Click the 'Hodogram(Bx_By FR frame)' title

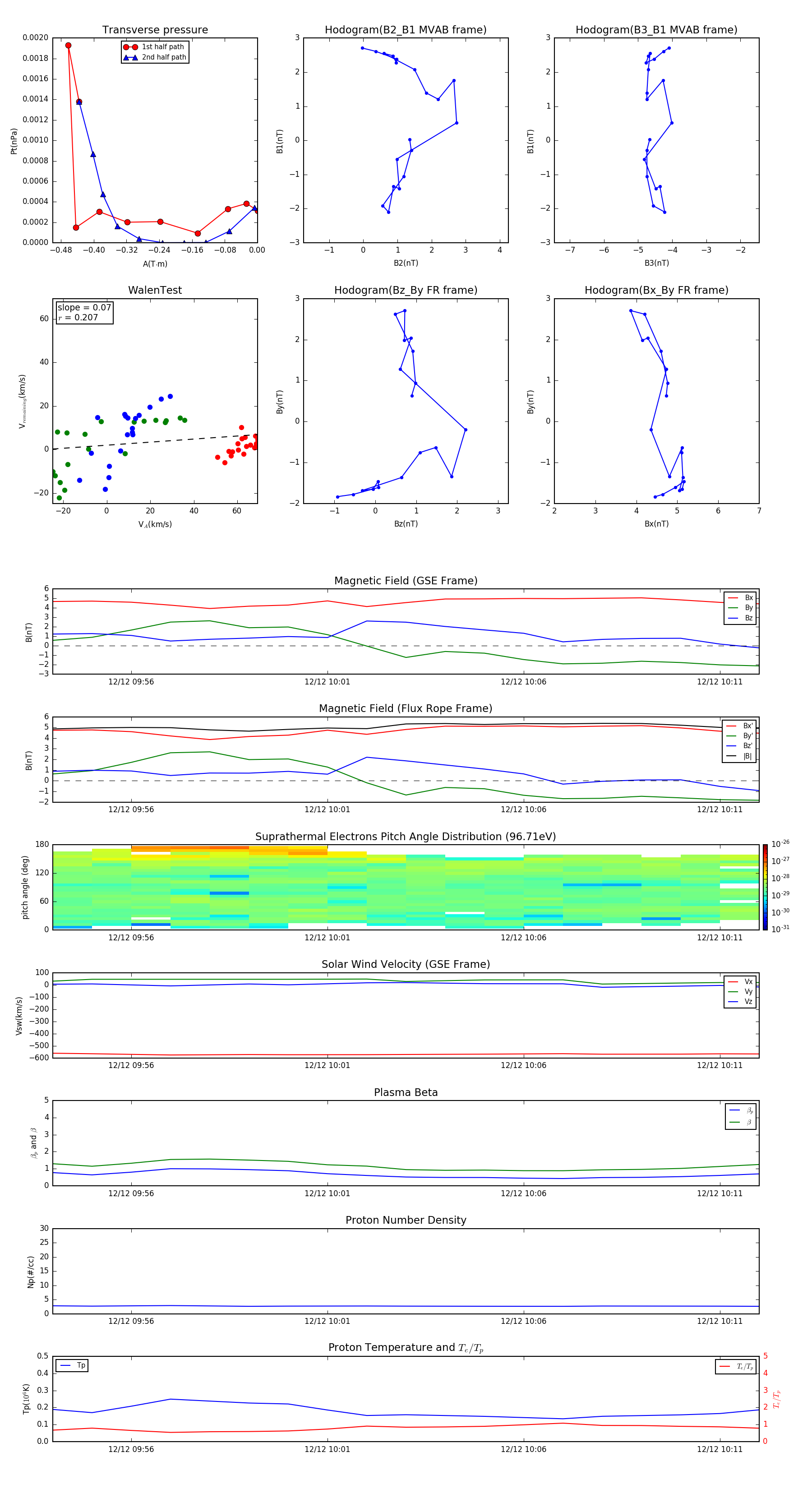click(656, 290)
